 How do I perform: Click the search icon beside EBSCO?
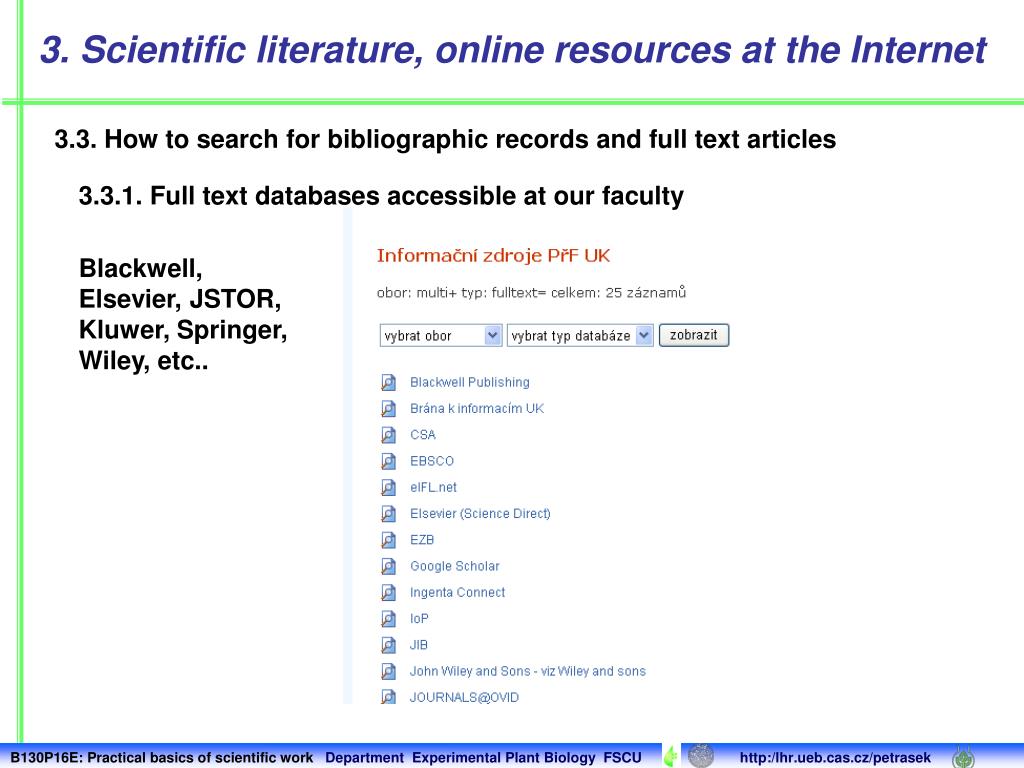click(389, 461)
